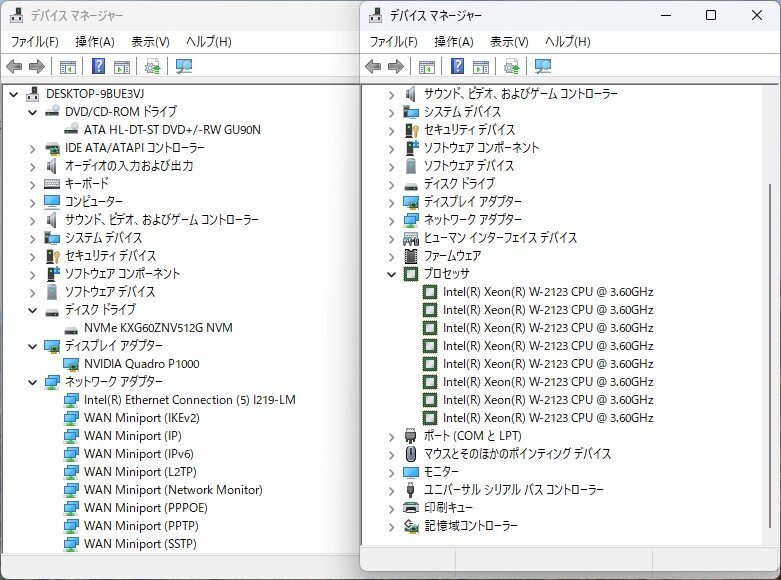The height and width of the screenshot is (580, 781).
Task: Open ファイル(F) menu in right window
Action: pos(393,41)
